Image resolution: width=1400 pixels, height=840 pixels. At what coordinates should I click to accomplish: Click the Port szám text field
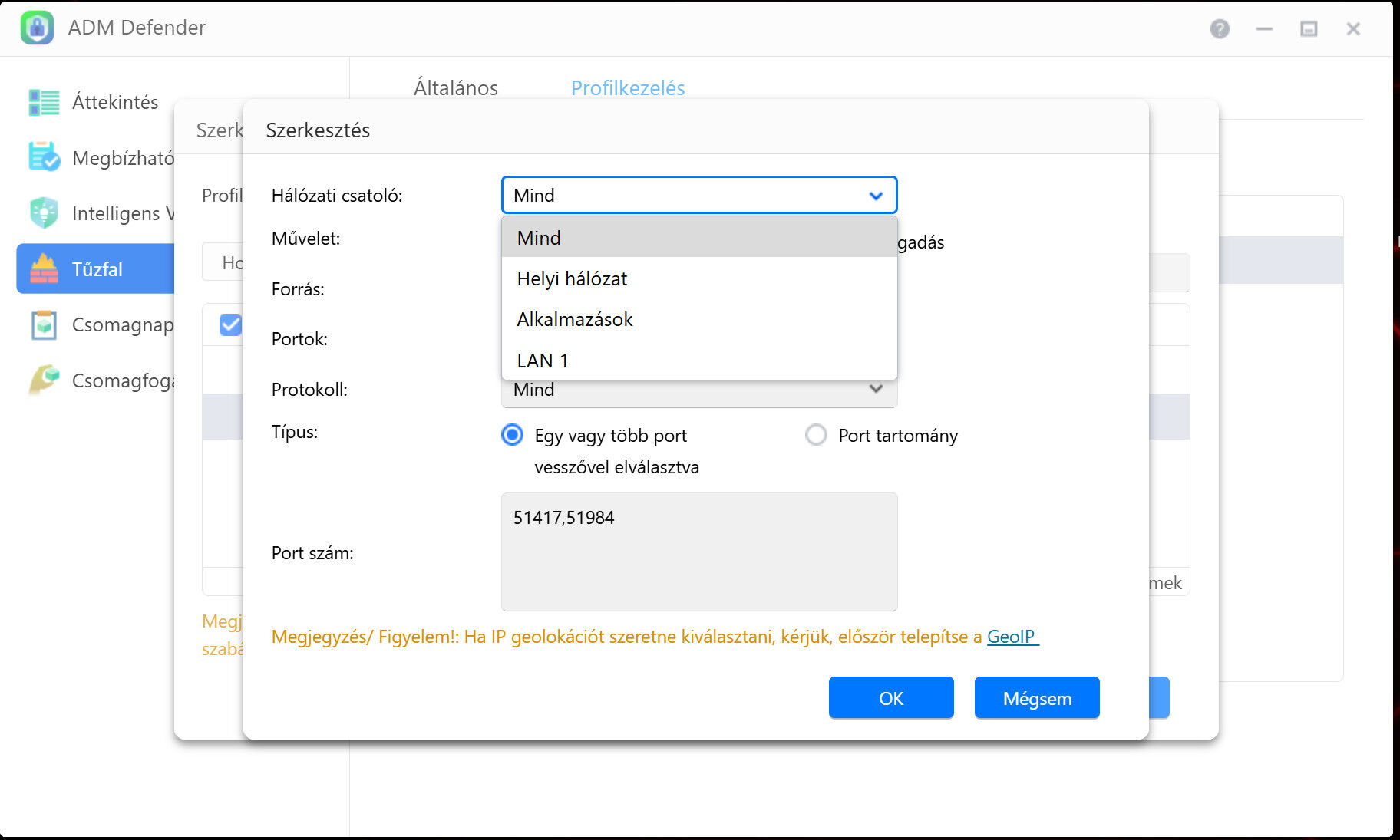698,552
